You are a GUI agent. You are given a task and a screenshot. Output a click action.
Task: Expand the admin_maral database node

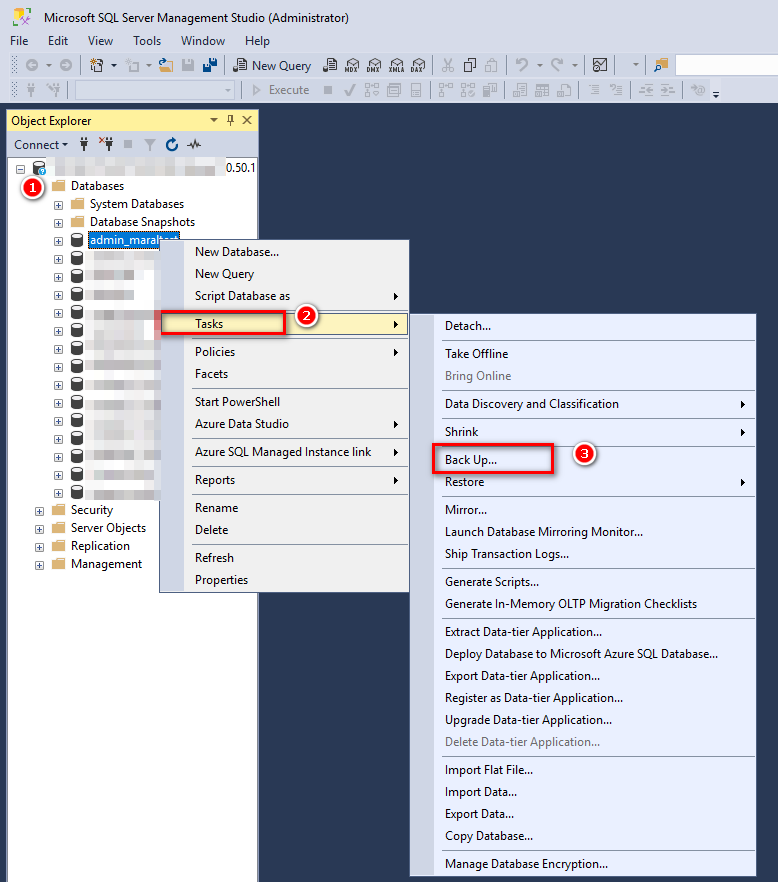[59, 241]
